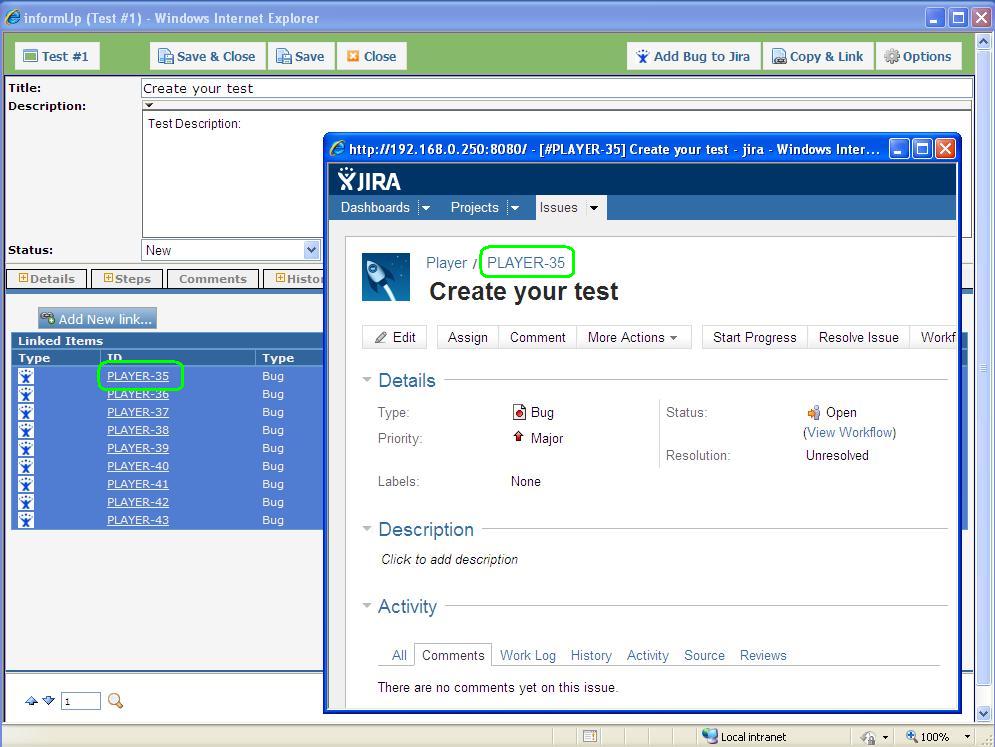Click Jira icon in PLAYER-43 row
The image size is (995, 747).
pyautogui.click(x=25, y=520)
